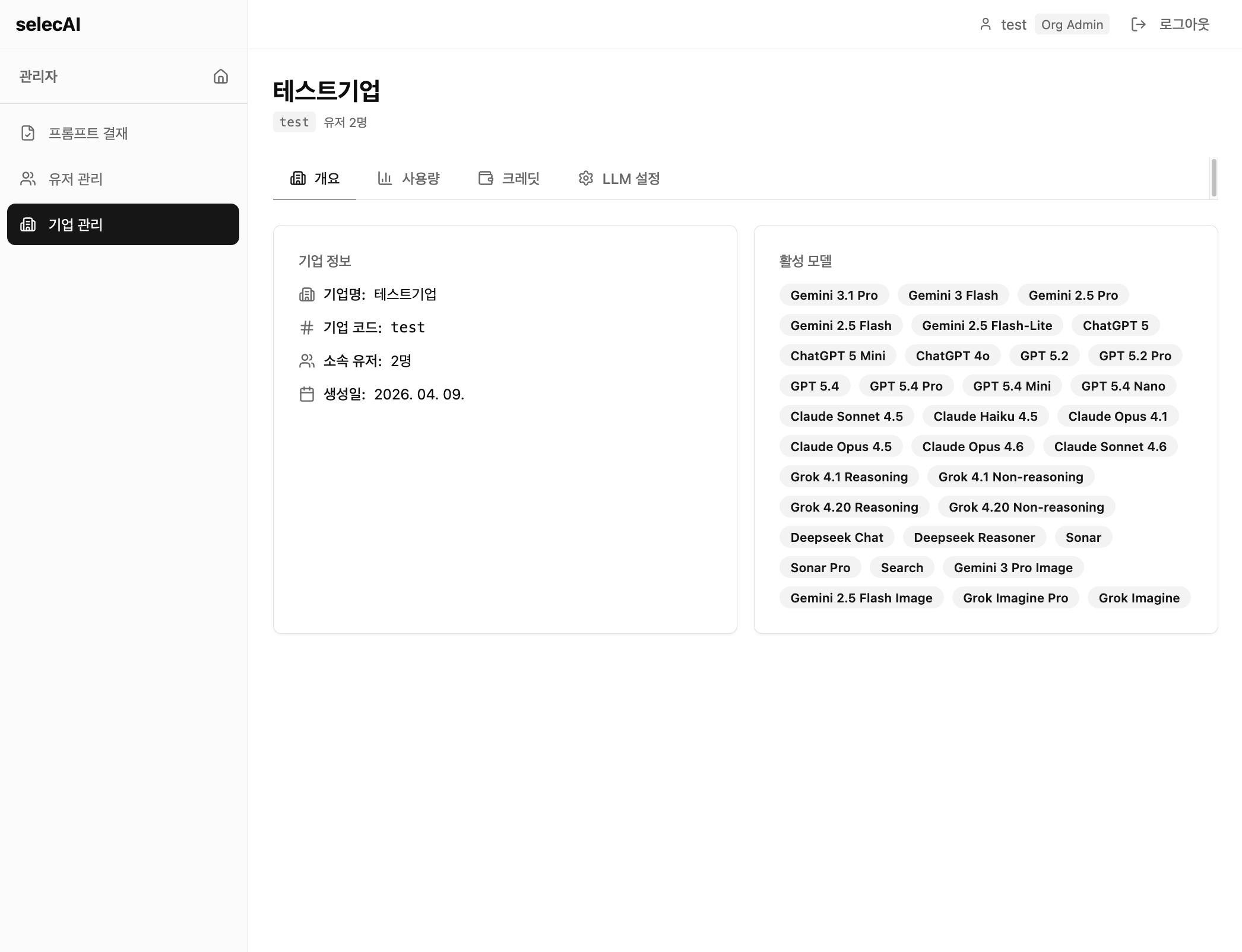This screenshot has width=1242, height=952.
Task: Click the GPT 5.4 Mini chip
Action: tap(1012, 386)
